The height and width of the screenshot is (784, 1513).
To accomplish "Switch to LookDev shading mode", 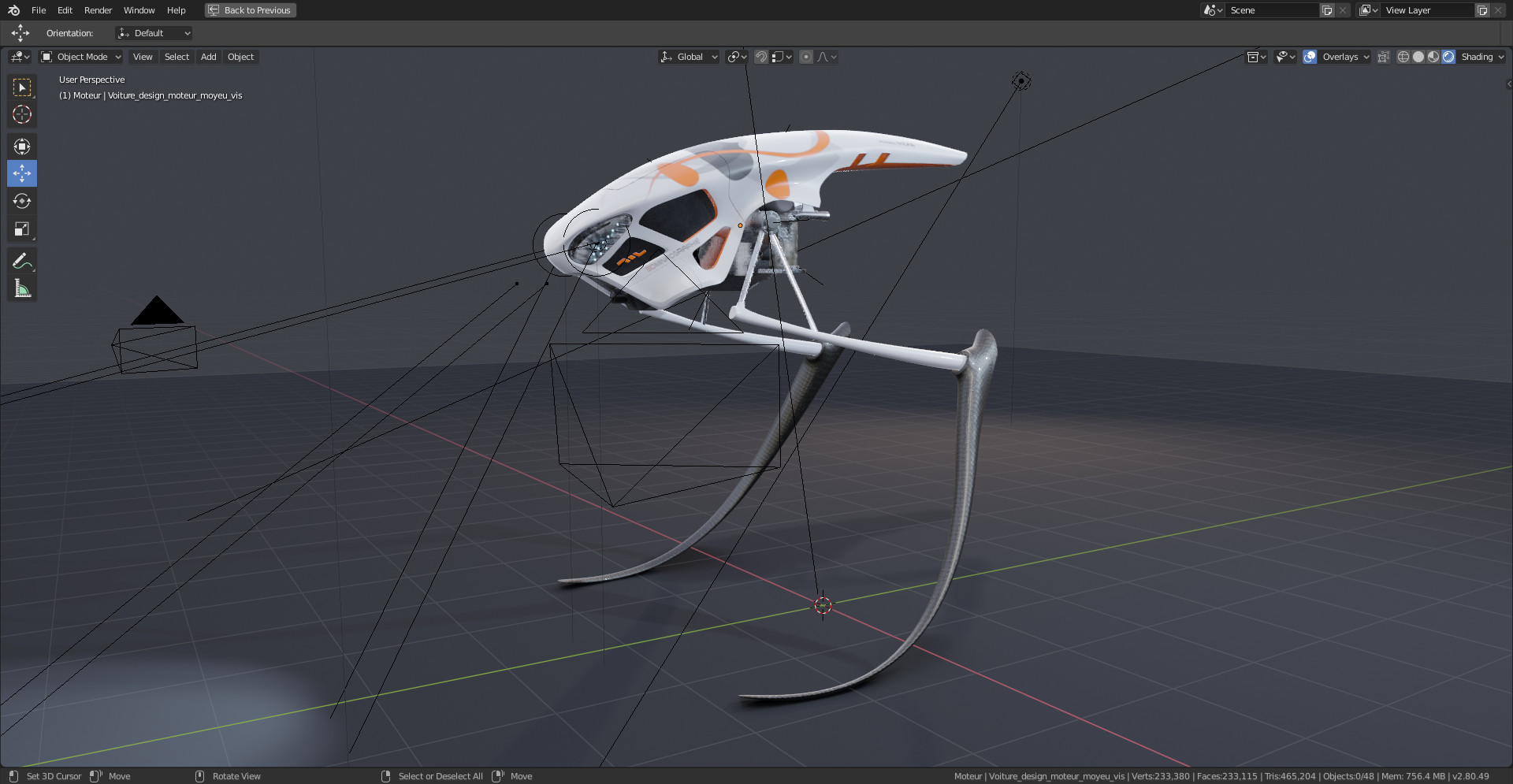I will point(1433,57).
